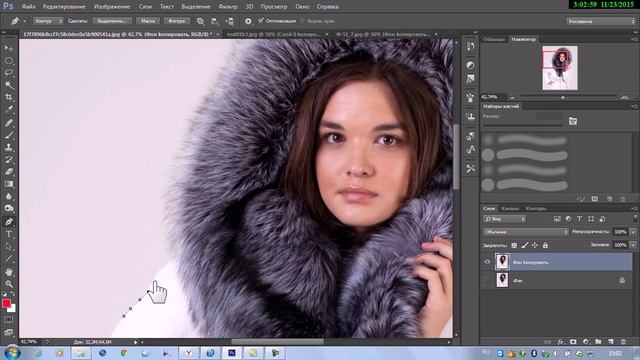Select the Lasso tool
The image size is (640, 360).
coord(9,73)
